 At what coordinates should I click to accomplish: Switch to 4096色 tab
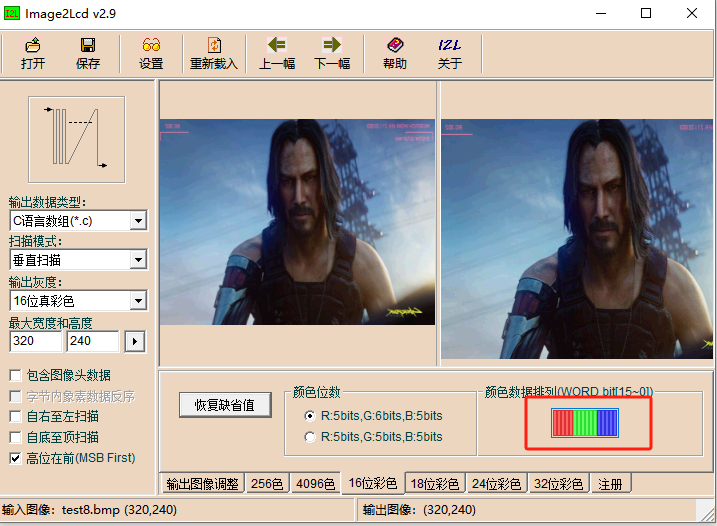(315, 483)
